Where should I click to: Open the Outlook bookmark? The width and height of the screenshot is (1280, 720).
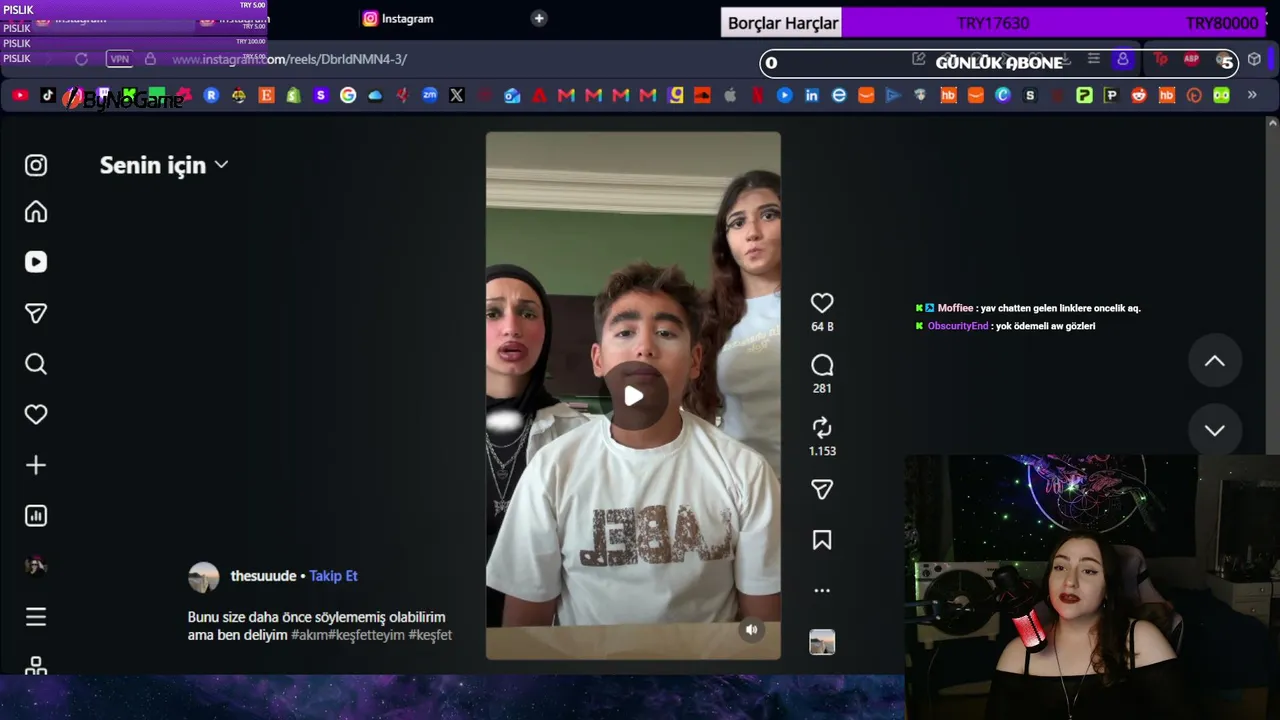(512, 95)
